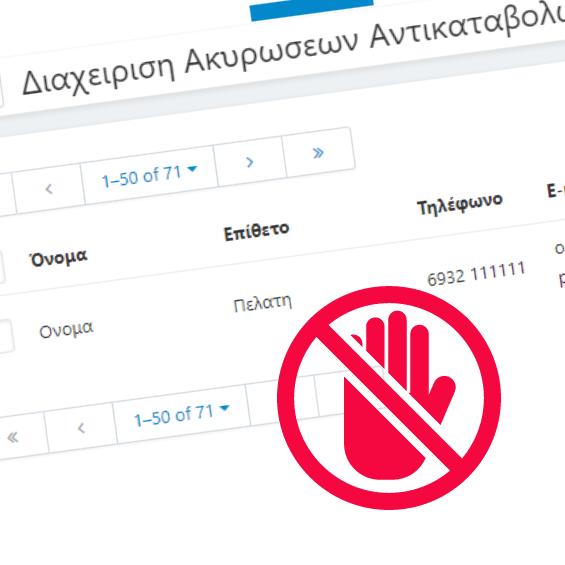Screen dimensions: 565x565
Task: Sort by the Επίθετο column header
Action: coord(256,231)
